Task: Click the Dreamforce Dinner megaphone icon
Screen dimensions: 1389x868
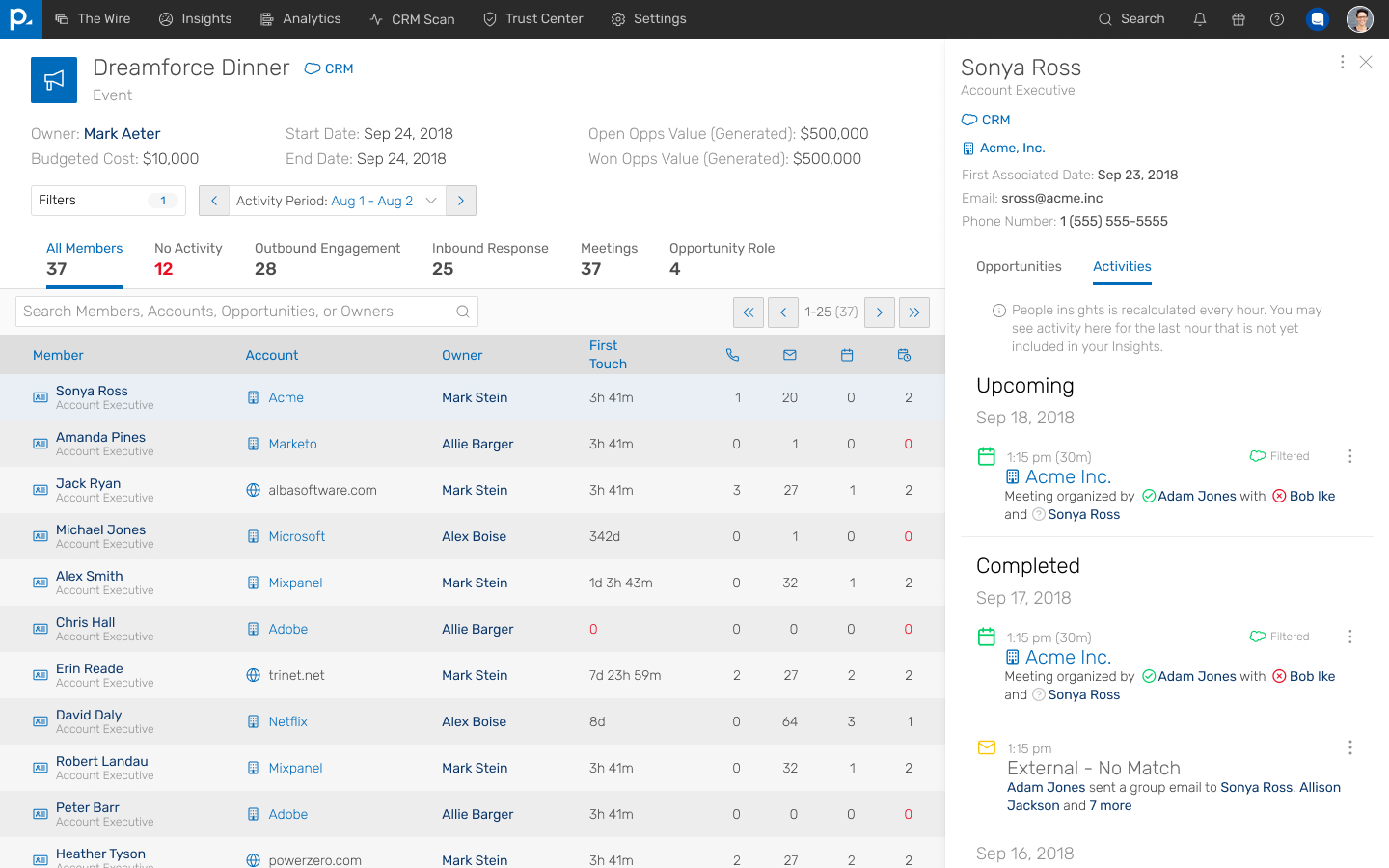Action: pyautogui.click(x=54, y=80)
